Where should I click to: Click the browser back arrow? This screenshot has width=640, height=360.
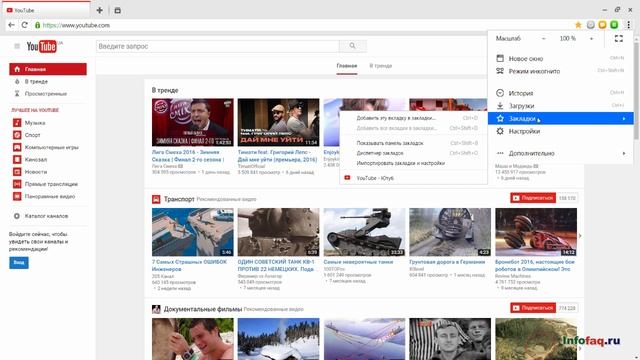(x=11, y=25)
